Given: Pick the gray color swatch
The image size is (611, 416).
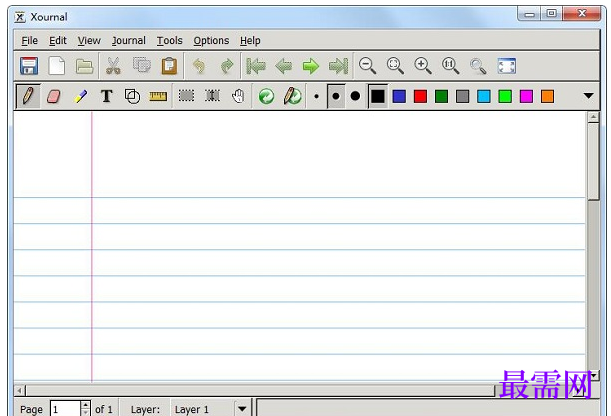Looking at the screenshot, I should 463,96.
